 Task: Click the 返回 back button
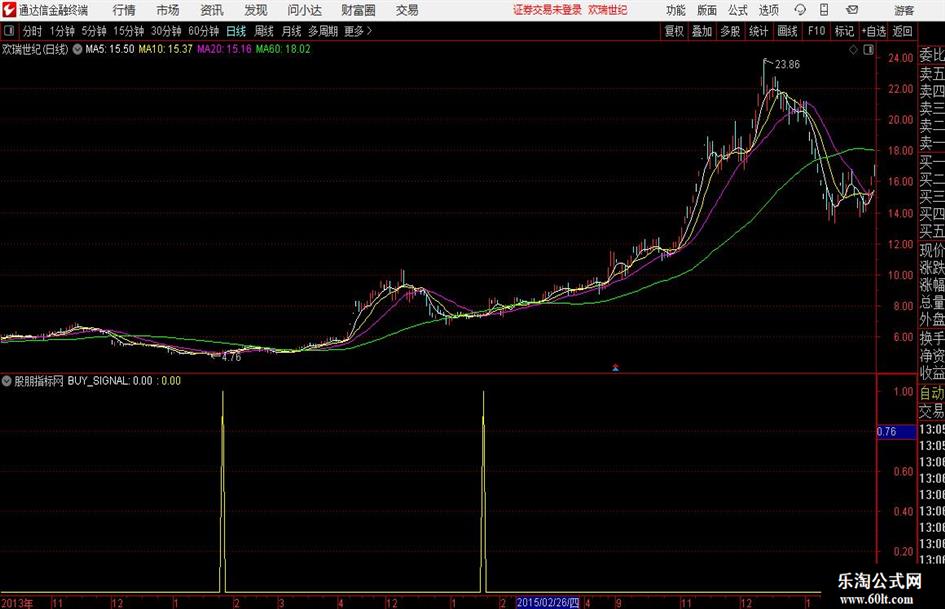click(x=902, y=31)
